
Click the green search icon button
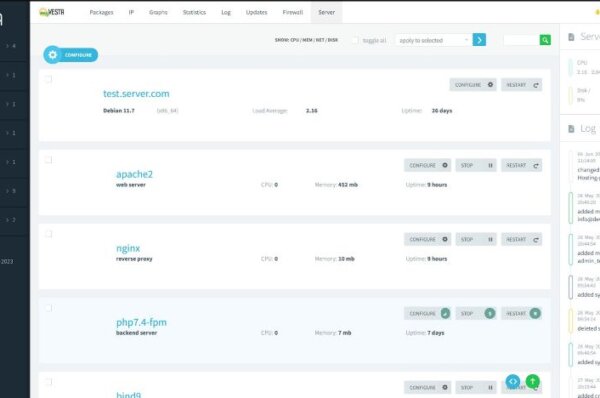[545, 40]
